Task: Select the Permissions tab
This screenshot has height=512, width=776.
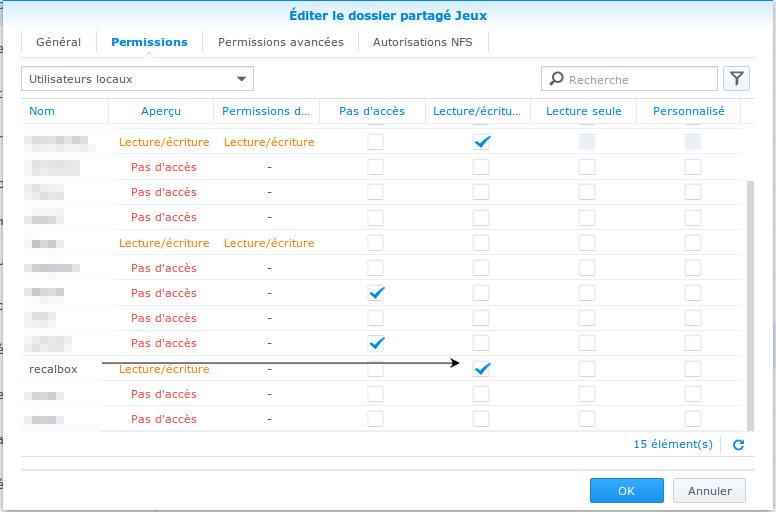Action: click(149, 42)
